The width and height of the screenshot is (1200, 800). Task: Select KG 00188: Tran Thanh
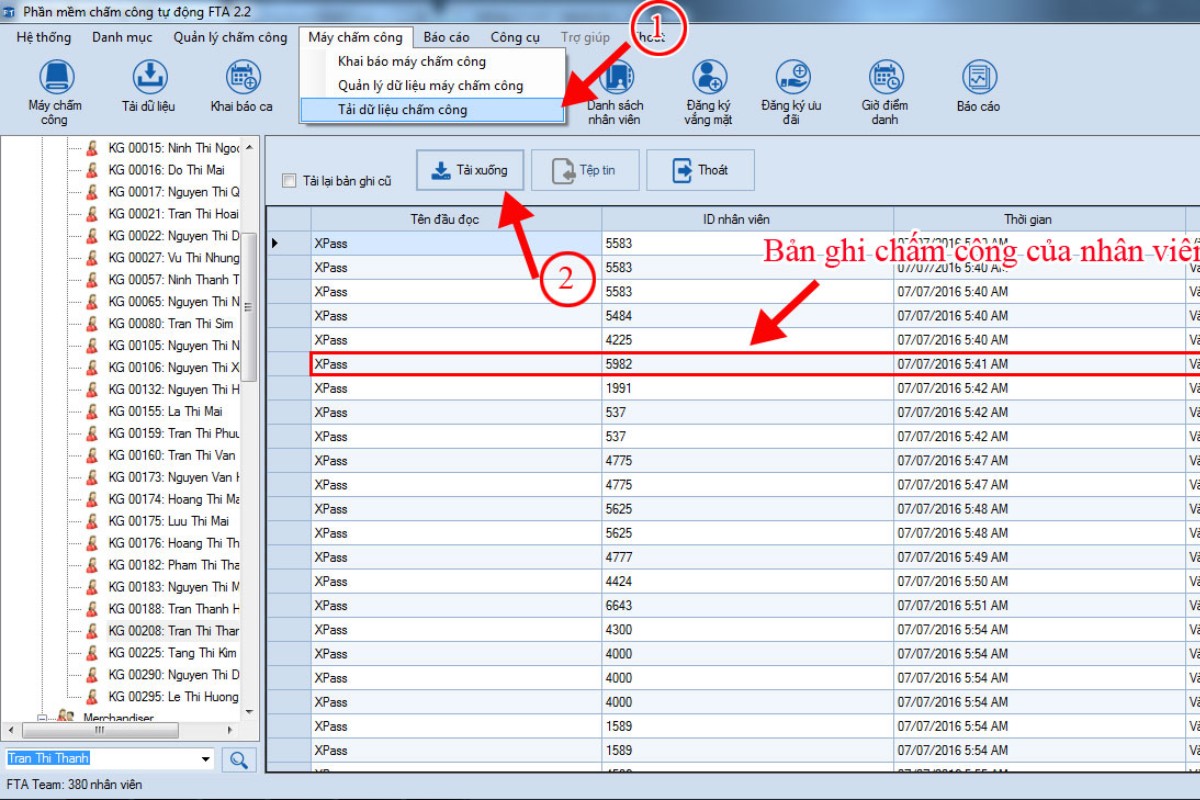point(173,609)
